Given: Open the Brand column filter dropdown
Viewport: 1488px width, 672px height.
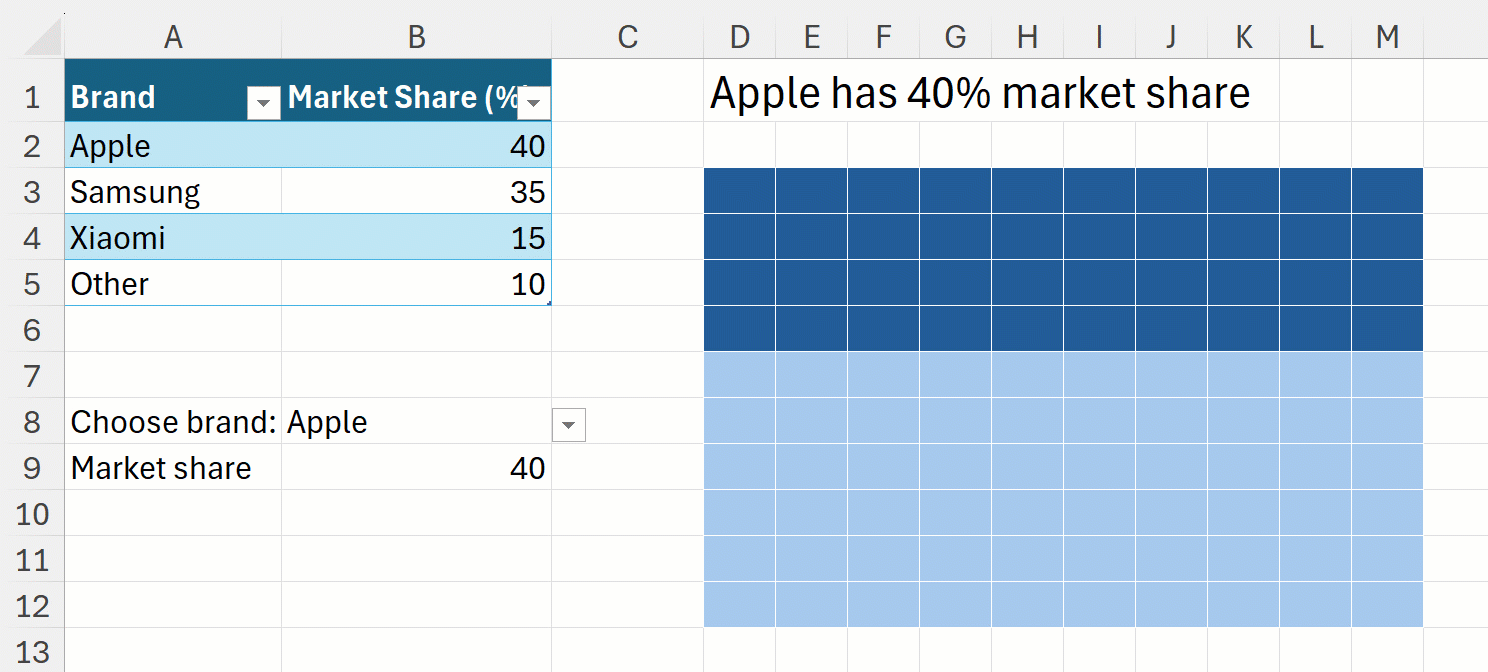Looking at the screenshot, I should (264, 102).
